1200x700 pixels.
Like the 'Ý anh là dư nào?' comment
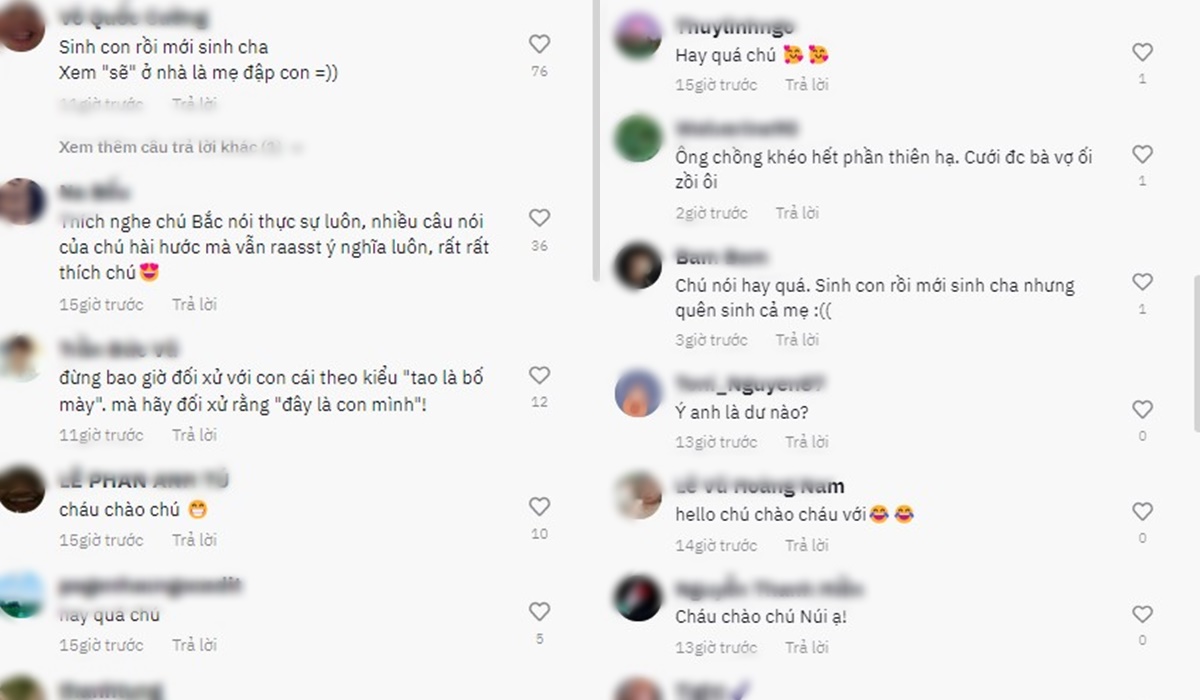[1142, 410]
